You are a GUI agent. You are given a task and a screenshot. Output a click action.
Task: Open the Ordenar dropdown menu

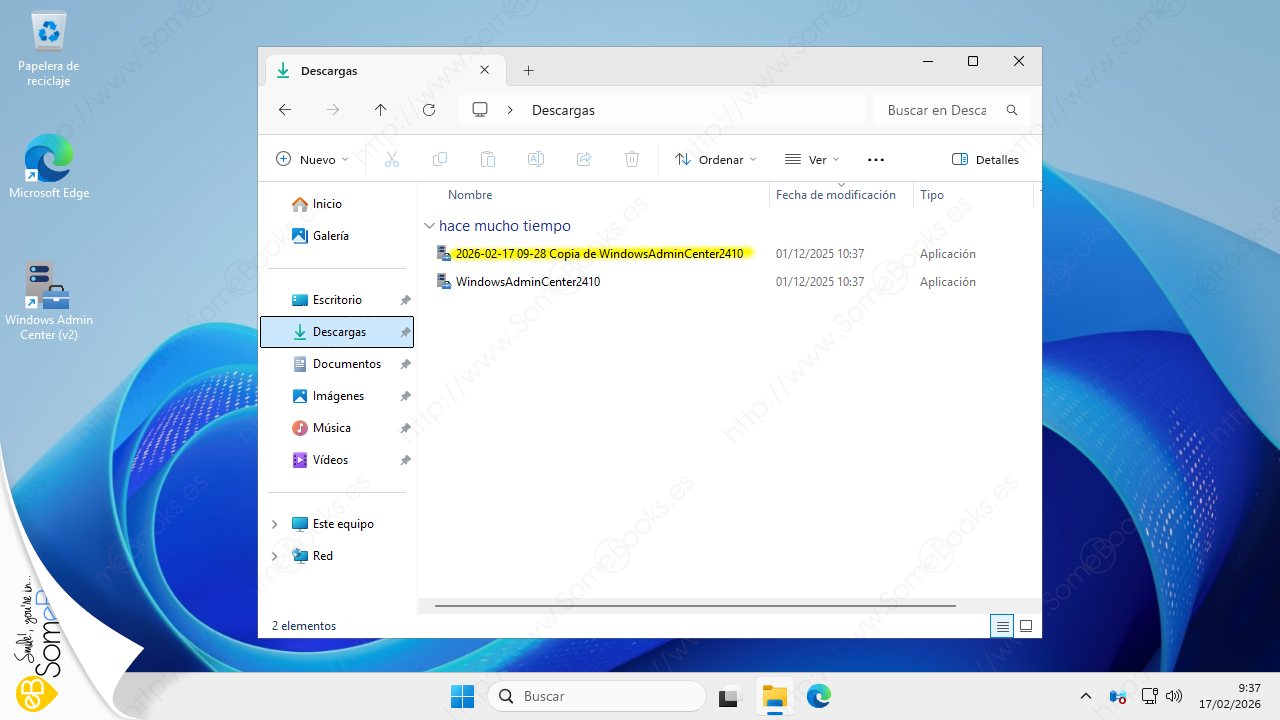click(716, 160)
